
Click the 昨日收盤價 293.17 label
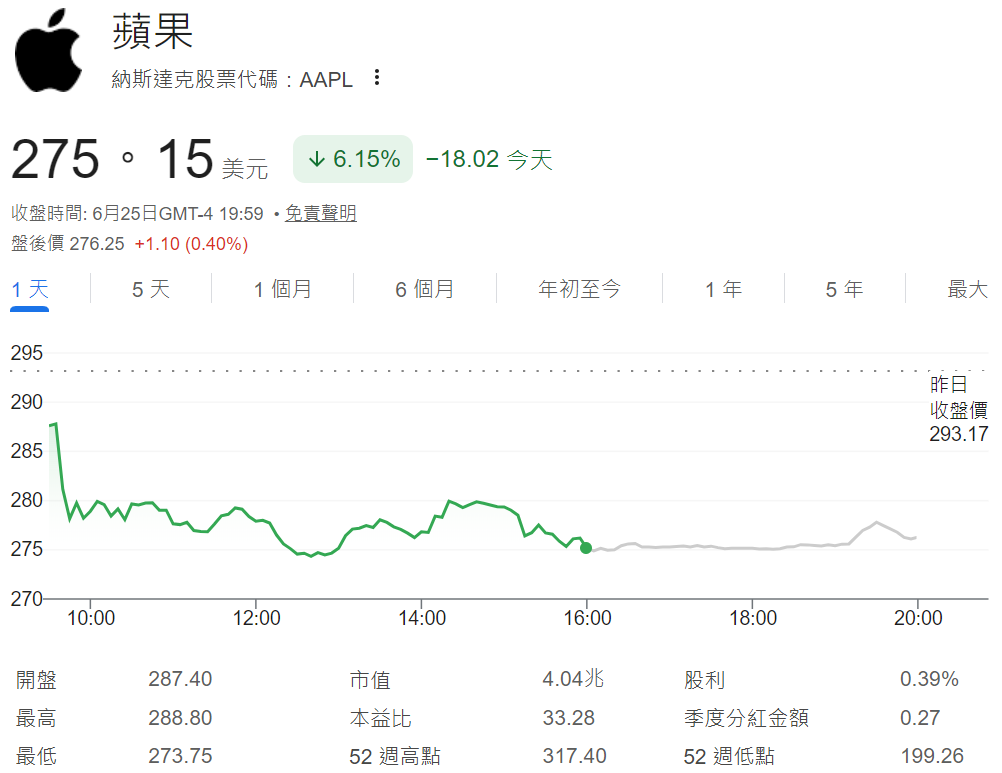[x=959, y=409]
